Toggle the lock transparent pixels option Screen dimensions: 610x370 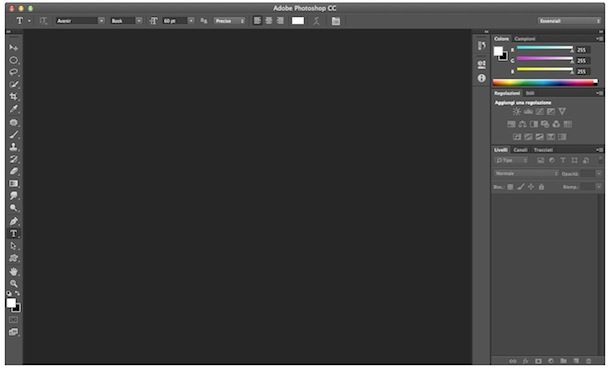click(x=510, y=187)
